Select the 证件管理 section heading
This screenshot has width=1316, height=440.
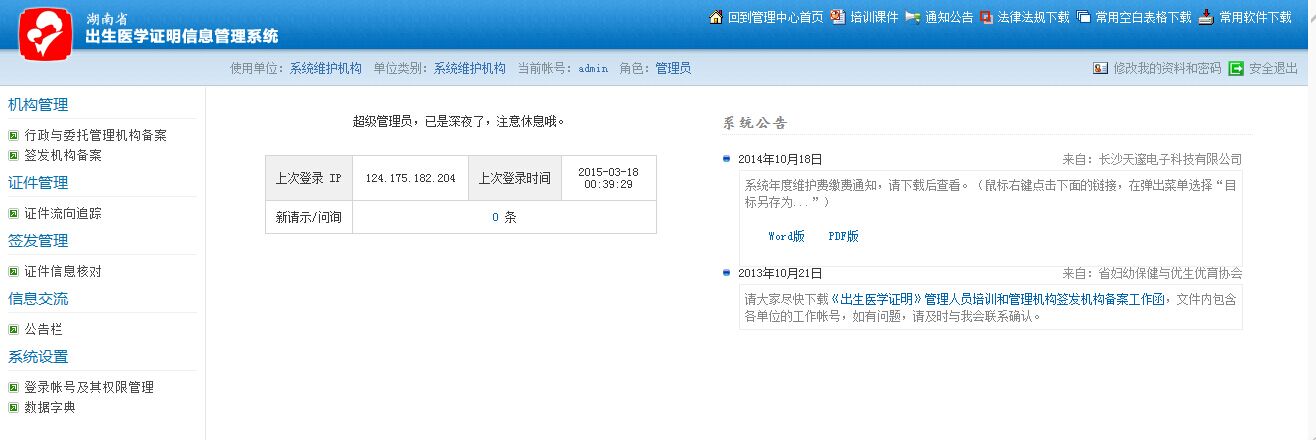(x=38, y=183)
